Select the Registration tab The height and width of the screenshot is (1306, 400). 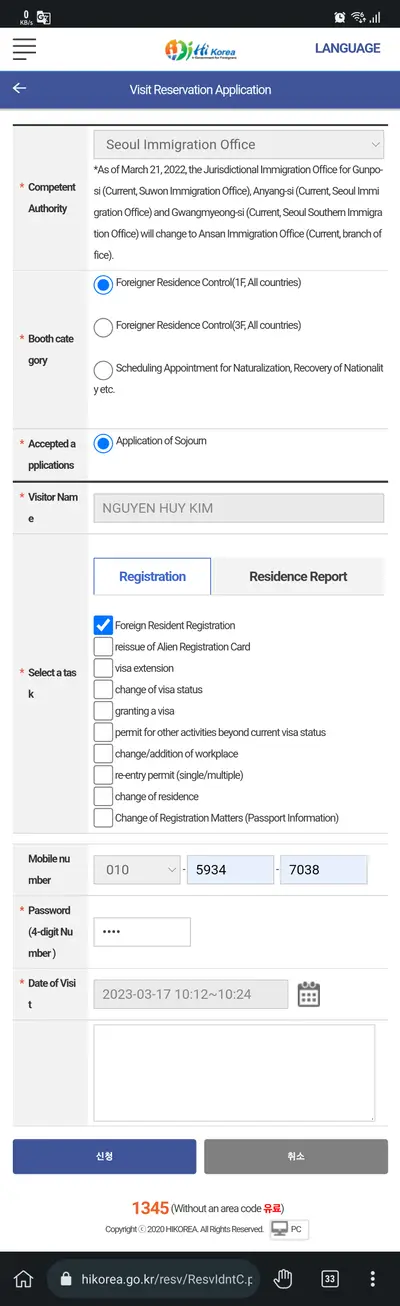[x=152, y=577]
